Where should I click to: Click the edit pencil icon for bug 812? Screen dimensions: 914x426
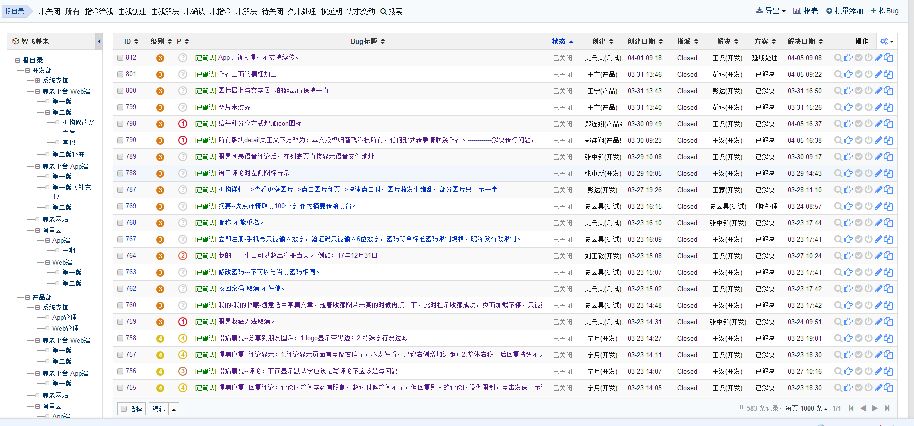point(879,58)
